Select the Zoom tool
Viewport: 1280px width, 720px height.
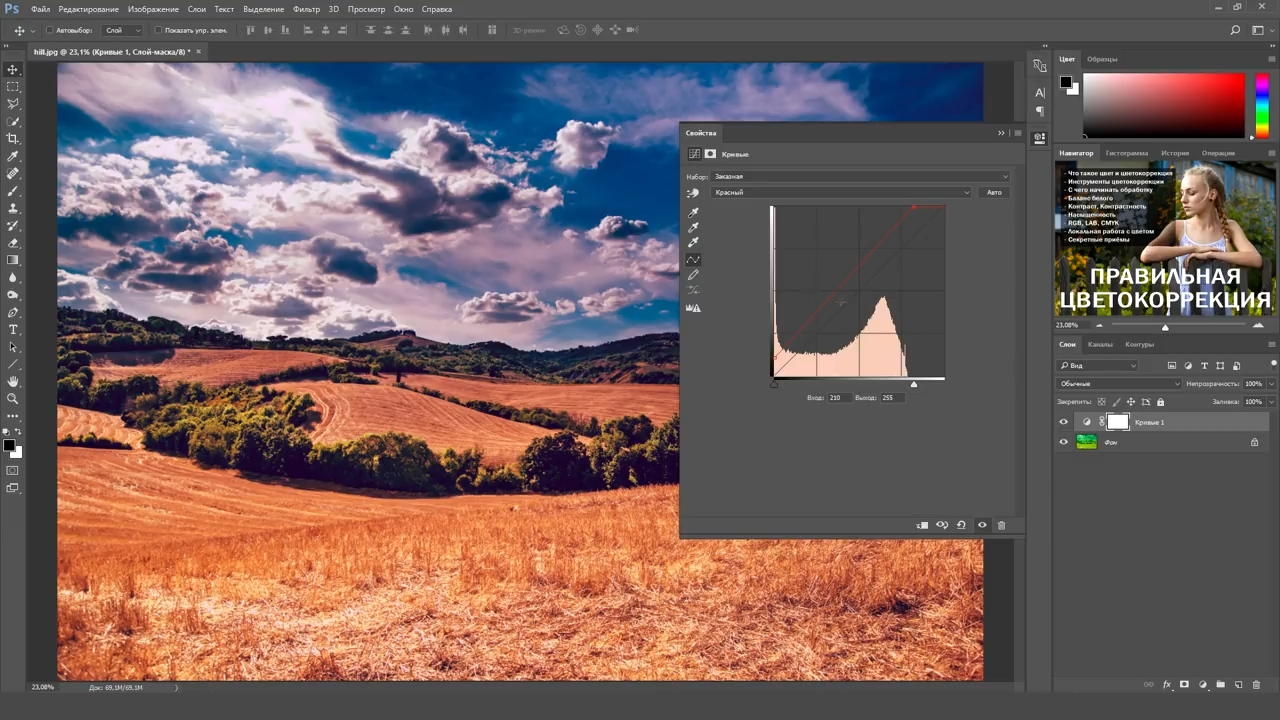pyautogui.click(x=13, y=398)
